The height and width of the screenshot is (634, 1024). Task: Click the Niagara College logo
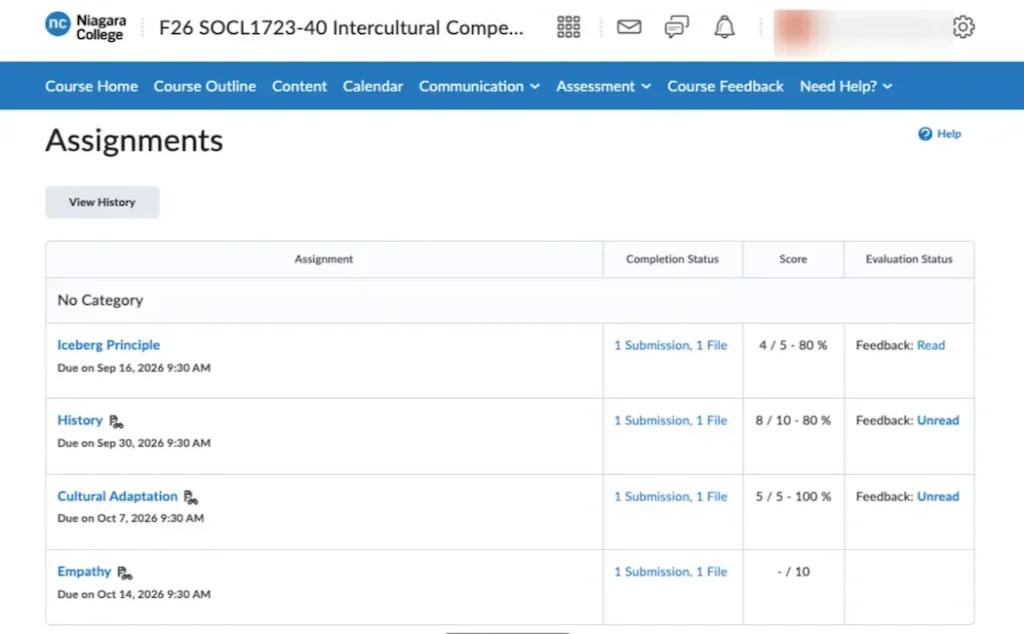pyautogui.click(x=86, y=27)
